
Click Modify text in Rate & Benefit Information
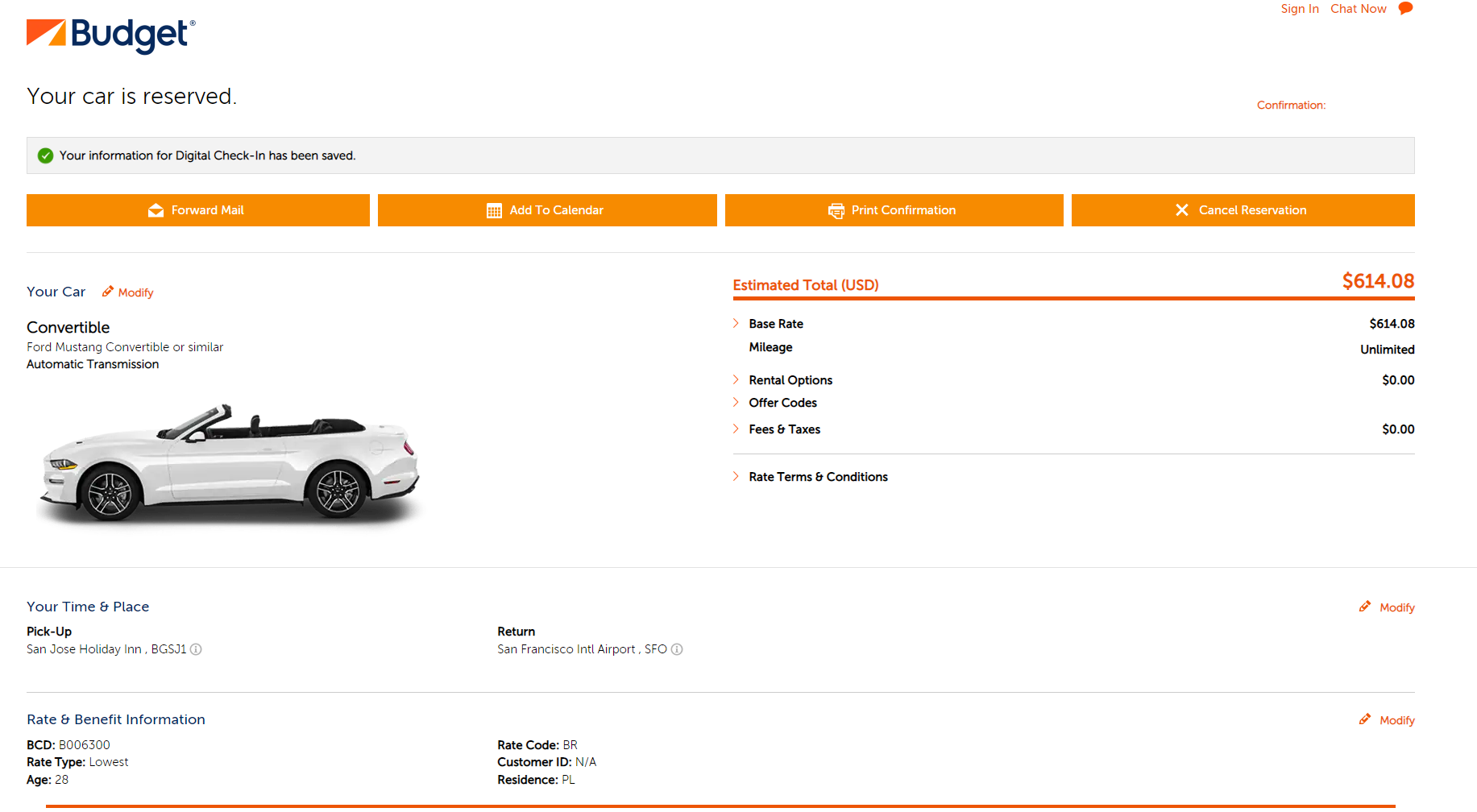(1397, 720)
